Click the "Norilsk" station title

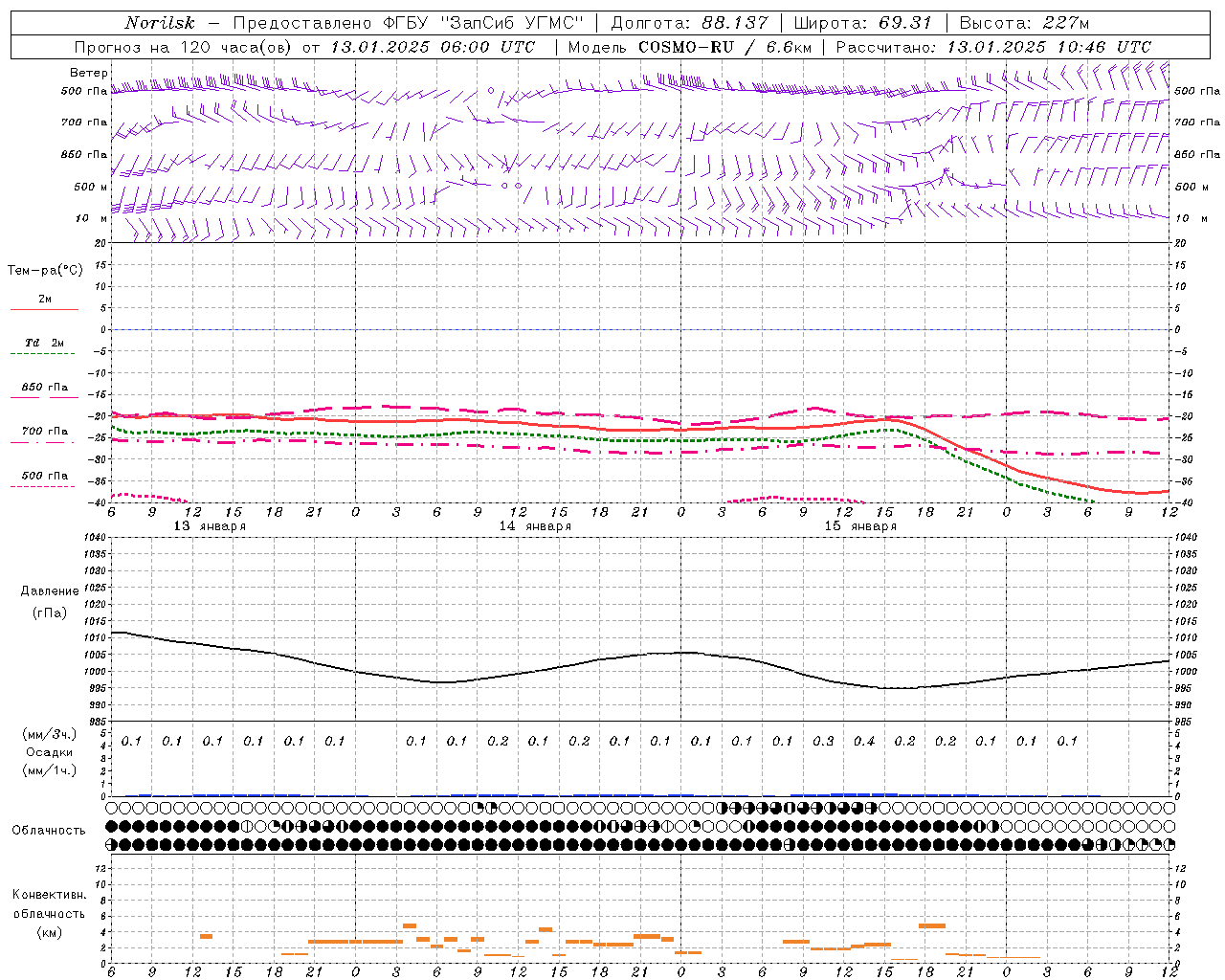tap(159, 23)
